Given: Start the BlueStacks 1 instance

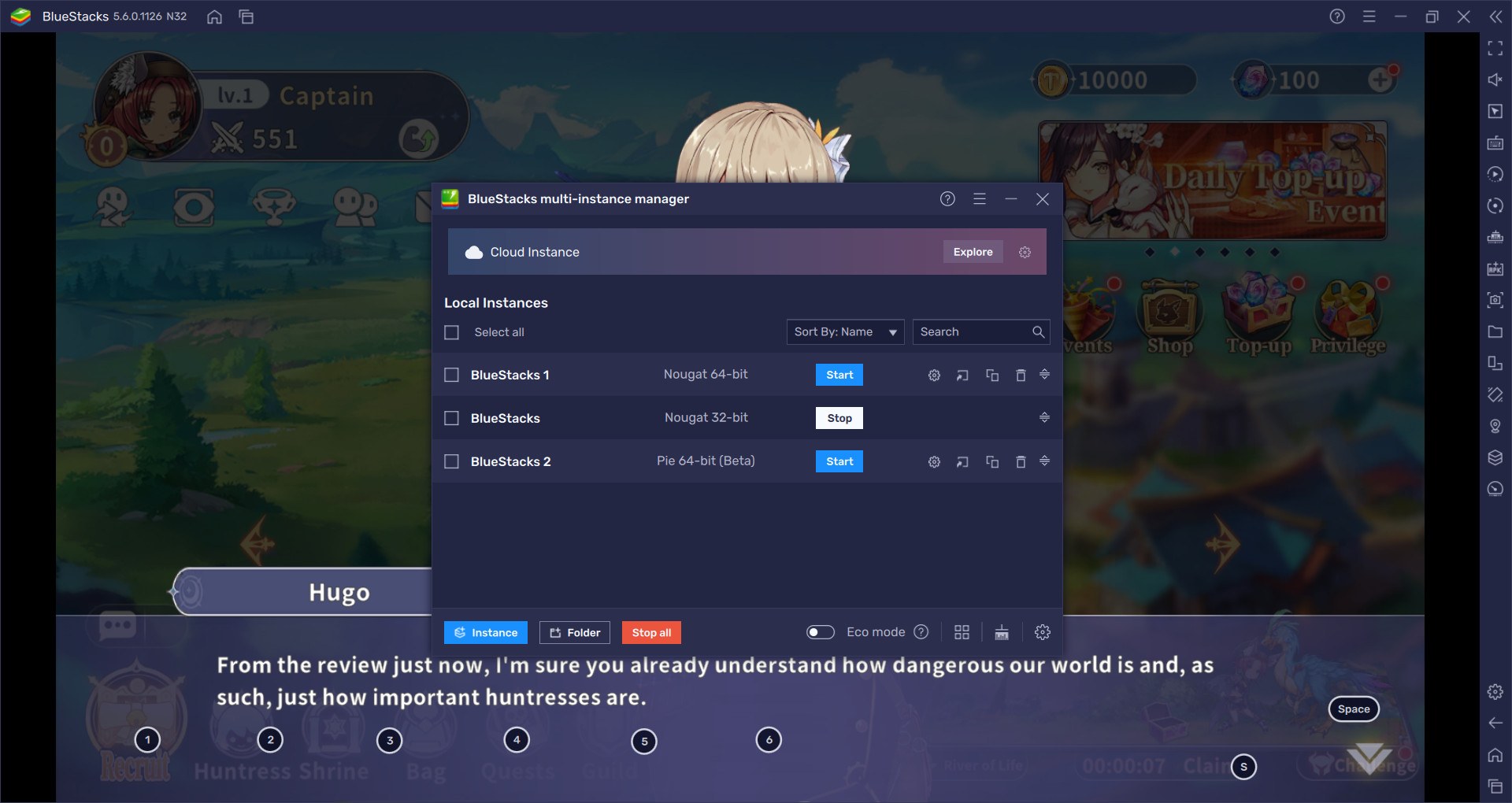Looking at the screenshot, I should (x=839, y=375).
